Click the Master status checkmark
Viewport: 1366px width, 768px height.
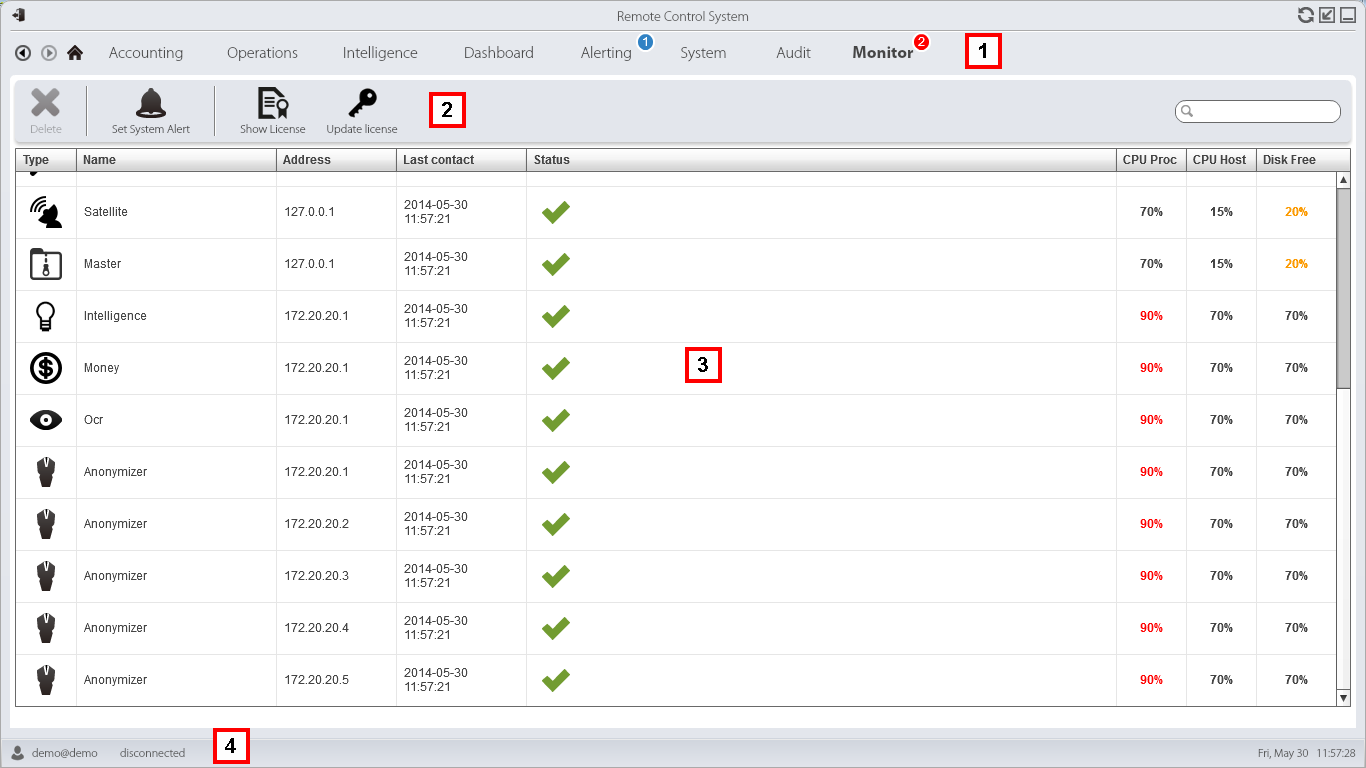tap(556, 264)
